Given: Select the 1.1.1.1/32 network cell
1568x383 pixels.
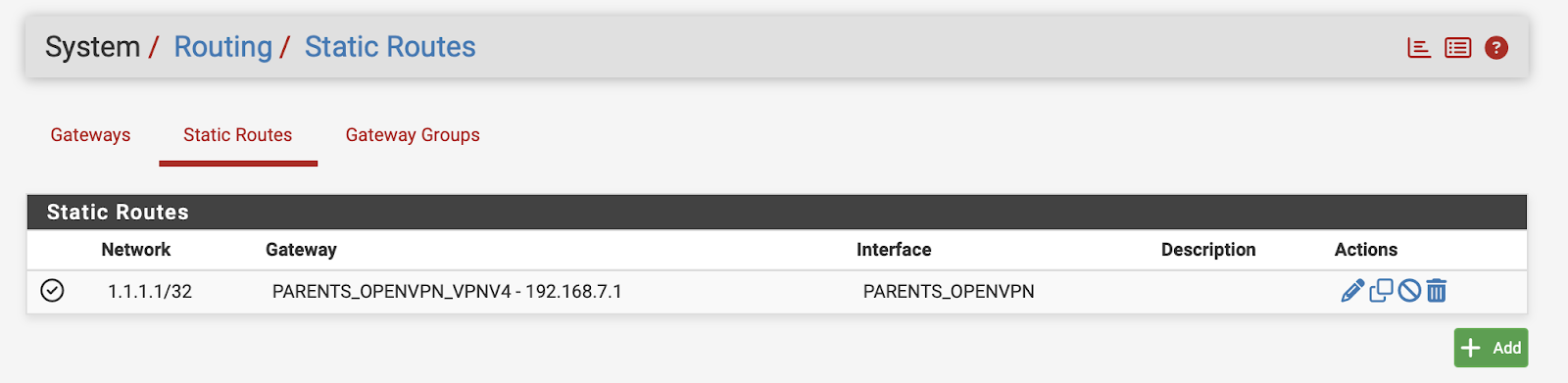Looking at the screenshot, I should point(150,292).
